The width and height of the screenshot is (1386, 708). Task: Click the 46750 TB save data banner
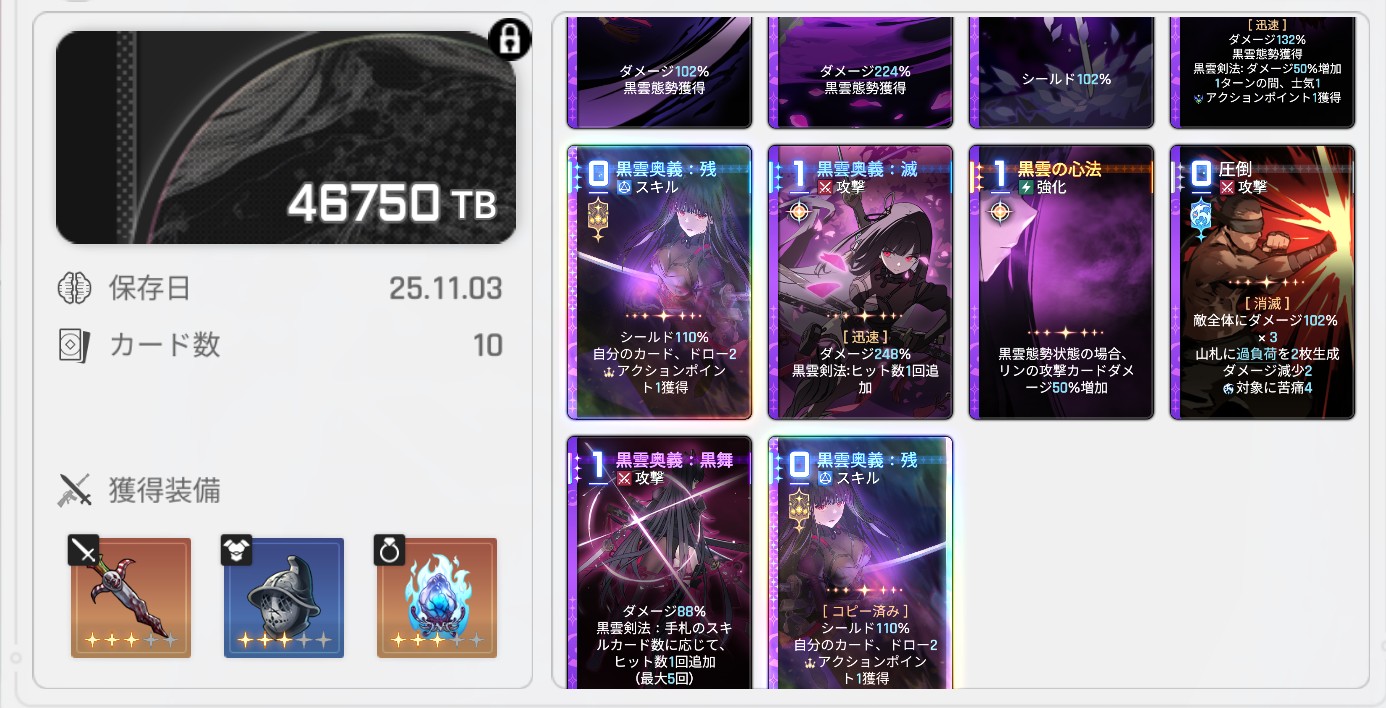tap(286, 137)
